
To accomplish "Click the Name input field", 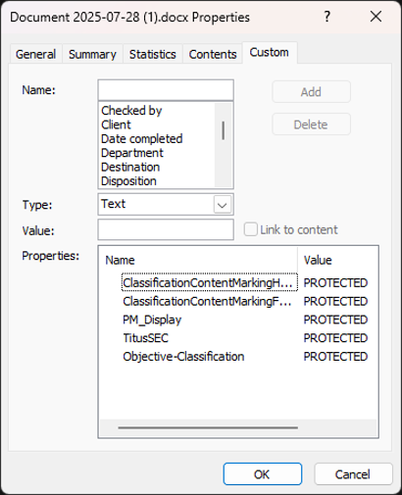I will click(x=166, y=90).
